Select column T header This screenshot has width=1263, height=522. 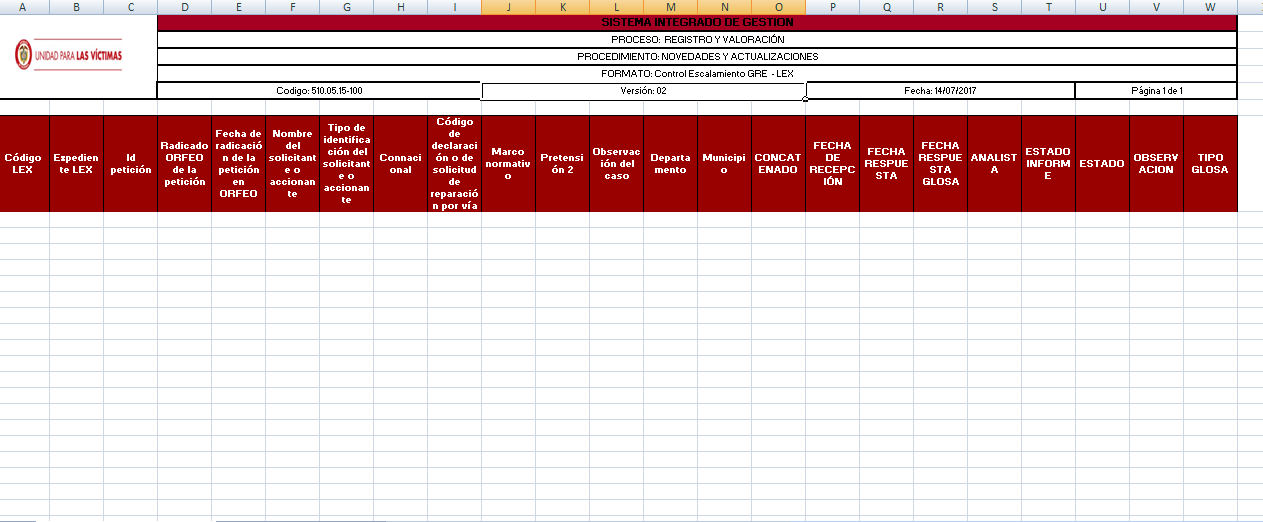pos(1048,7)
